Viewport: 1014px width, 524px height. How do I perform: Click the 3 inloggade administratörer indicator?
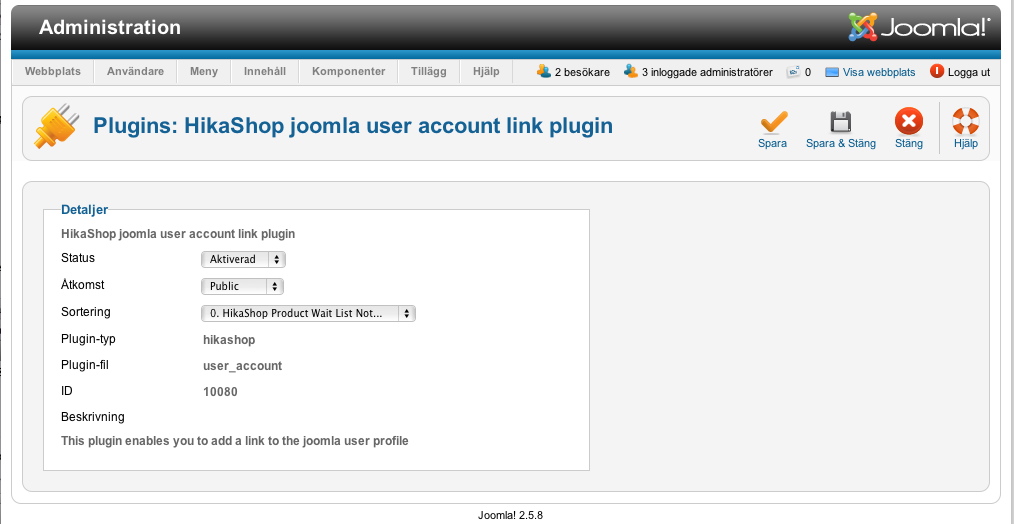pyautogui.click(x=706, y=72)
